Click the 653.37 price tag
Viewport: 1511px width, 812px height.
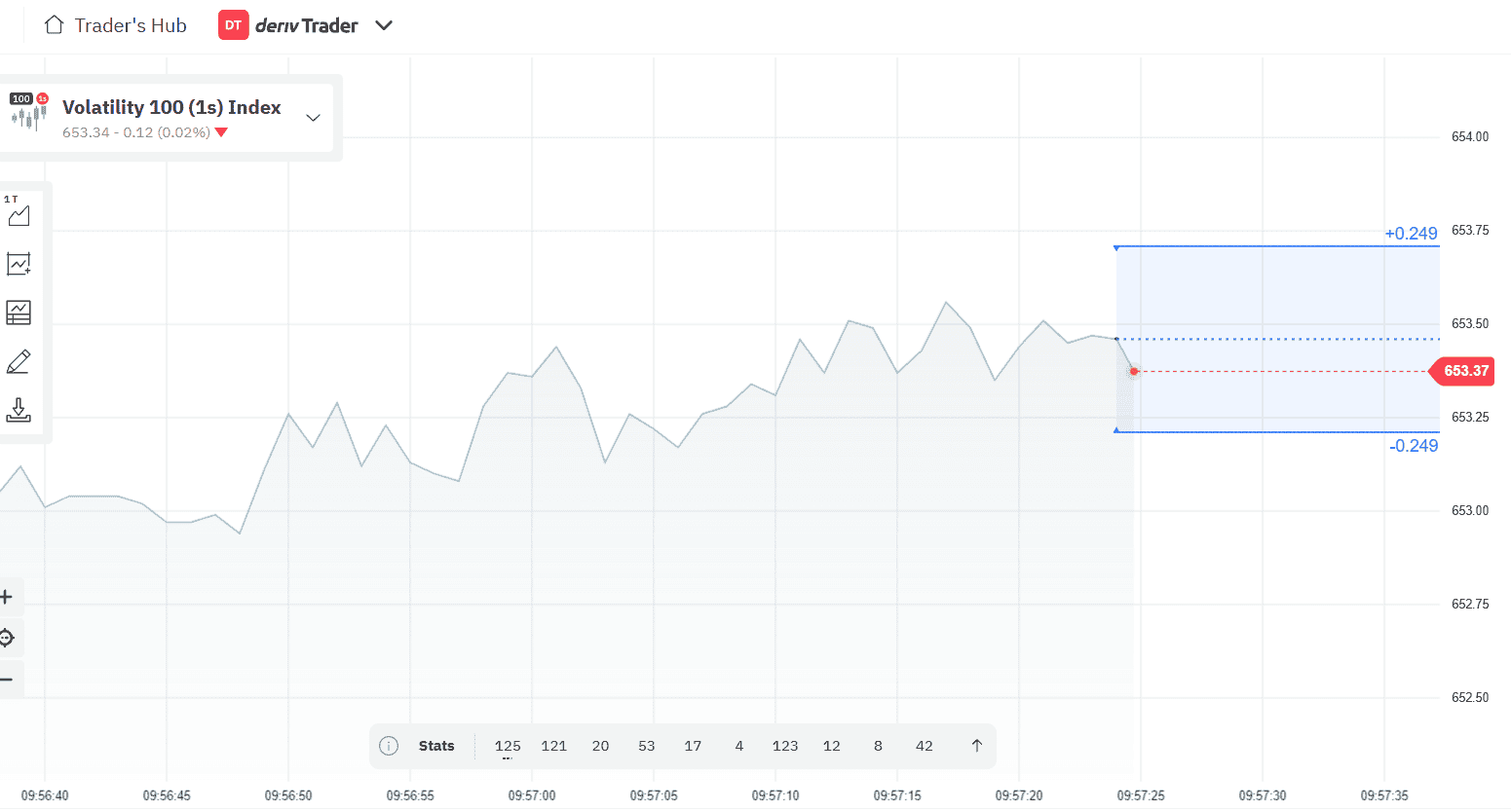point(1460,371)
